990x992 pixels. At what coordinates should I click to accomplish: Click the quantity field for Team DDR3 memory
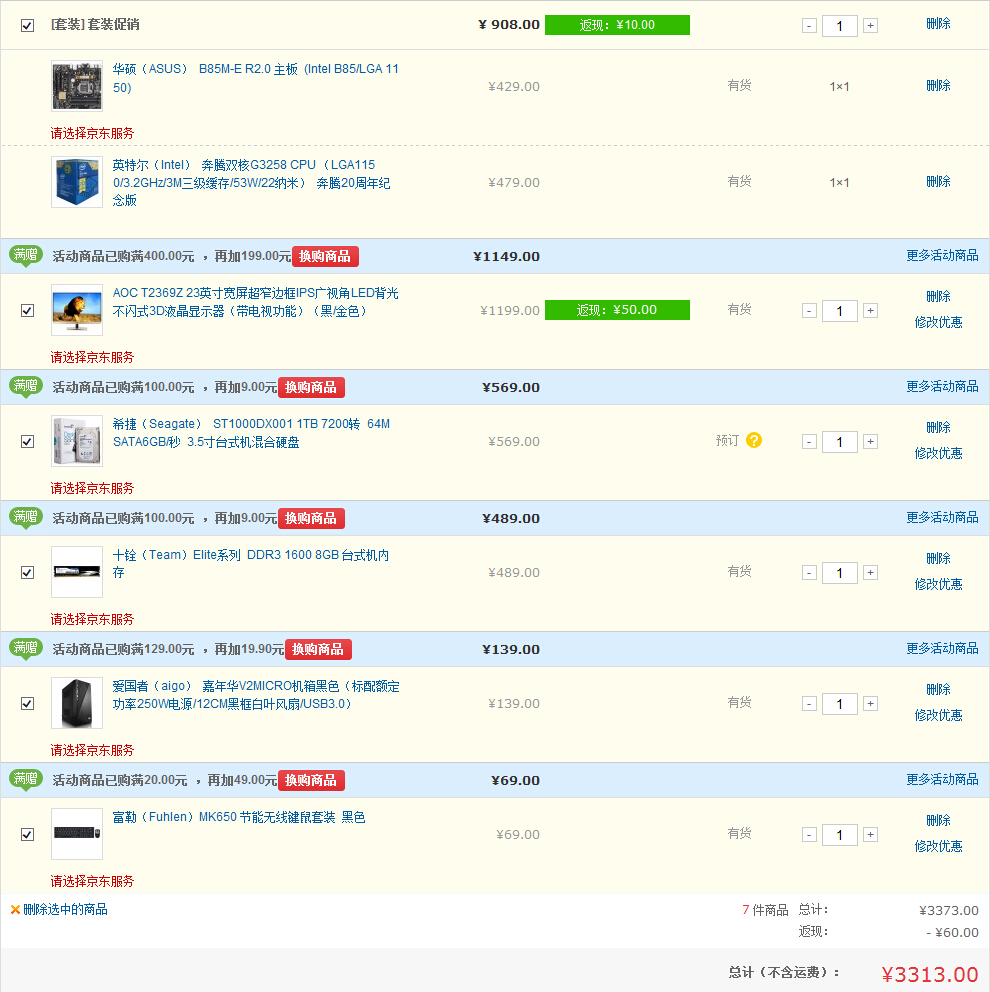[x=839, y=573]
